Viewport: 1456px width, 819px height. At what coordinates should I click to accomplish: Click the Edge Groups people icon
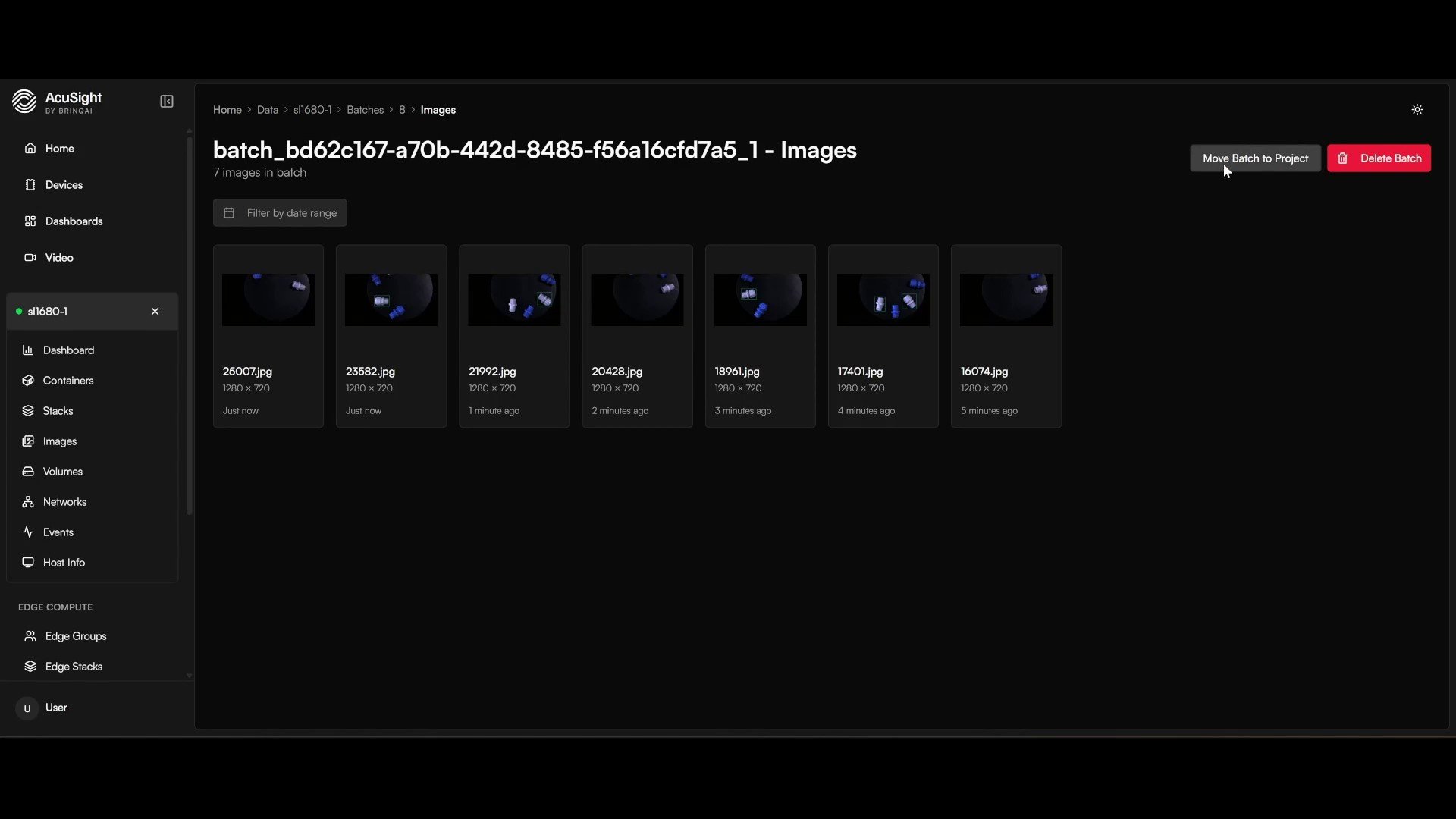30,636
